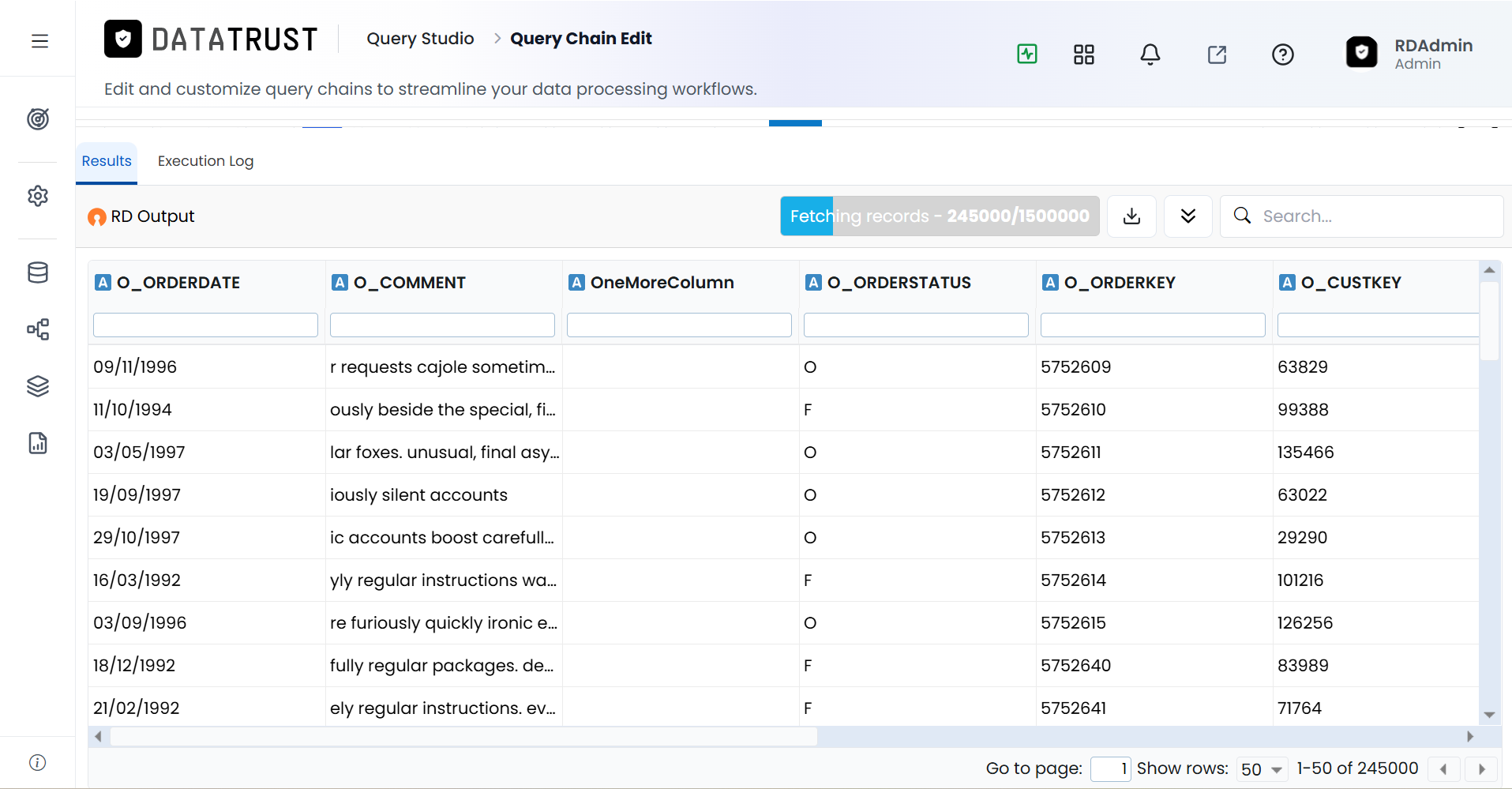This screenshot has width=1512, height=789.
Task: Open the database sidebar icon
Action: coord(38,272)
